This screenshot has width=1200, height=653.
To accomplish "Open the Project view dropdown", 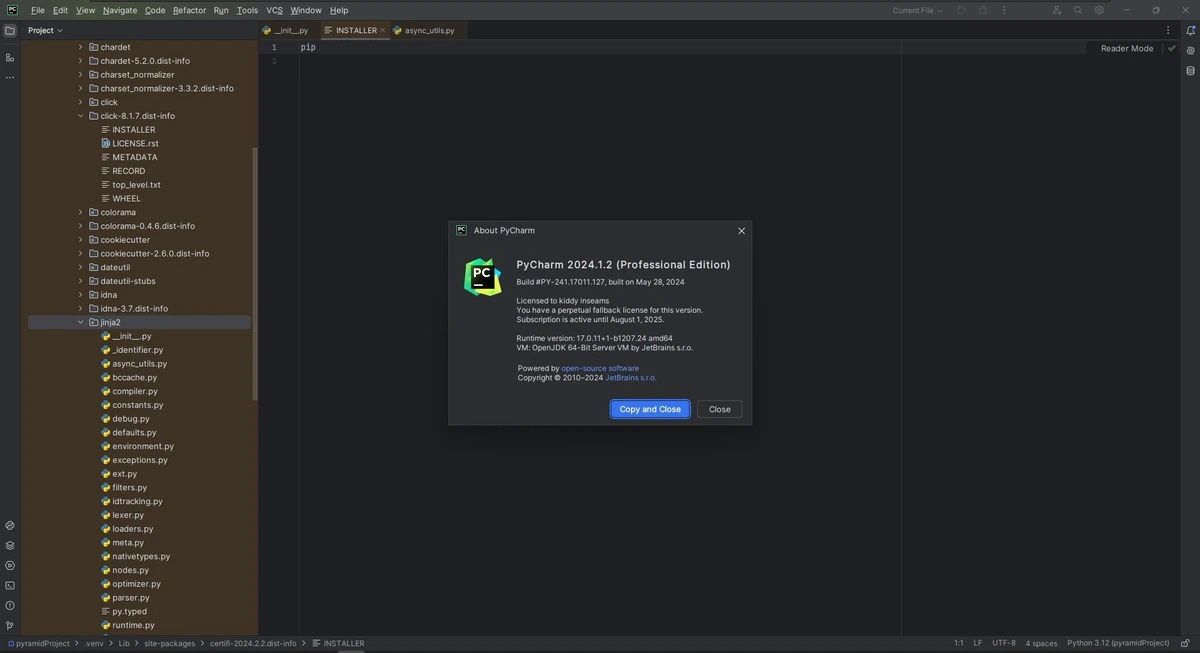I will pyautogui.click(x=45, y=30).
